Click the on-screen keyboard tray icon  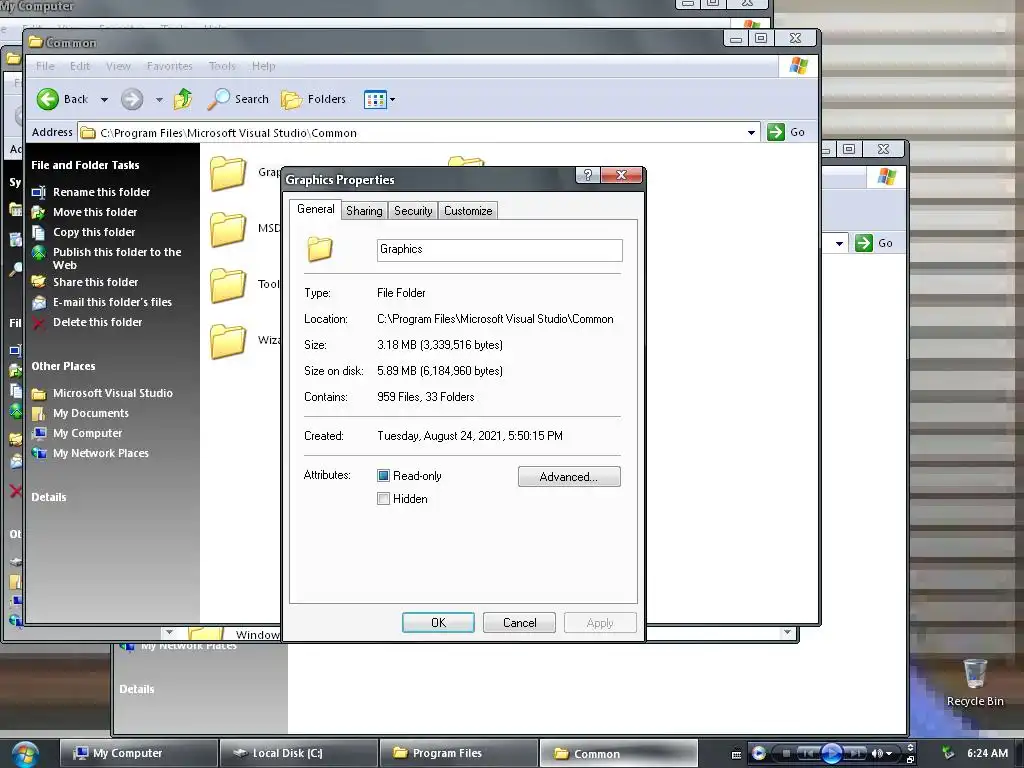[x=736, y=754]
